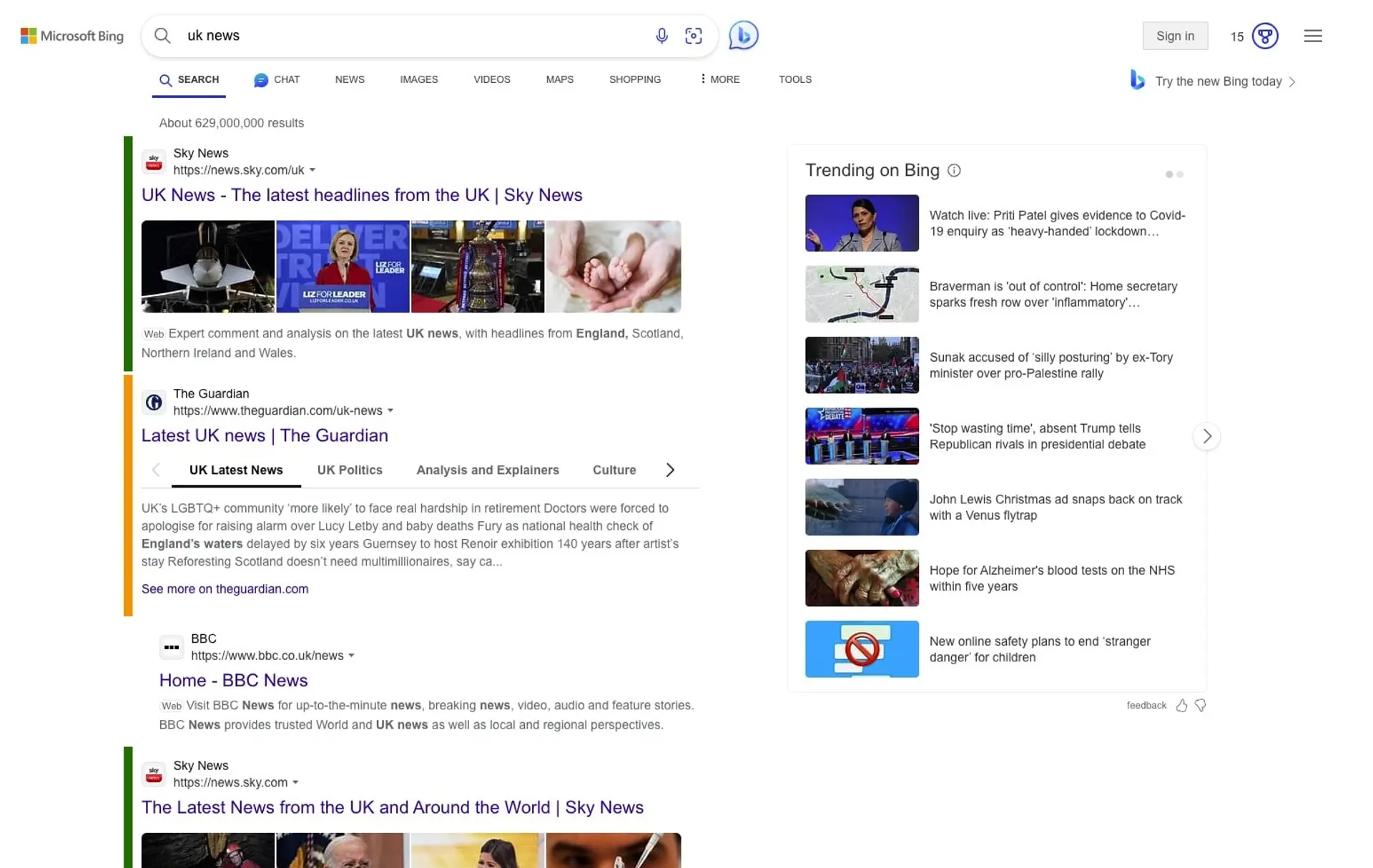Open Trump Republican debate trending story
Viewport: 1373px width, 868px height.
coord(1038,436)
